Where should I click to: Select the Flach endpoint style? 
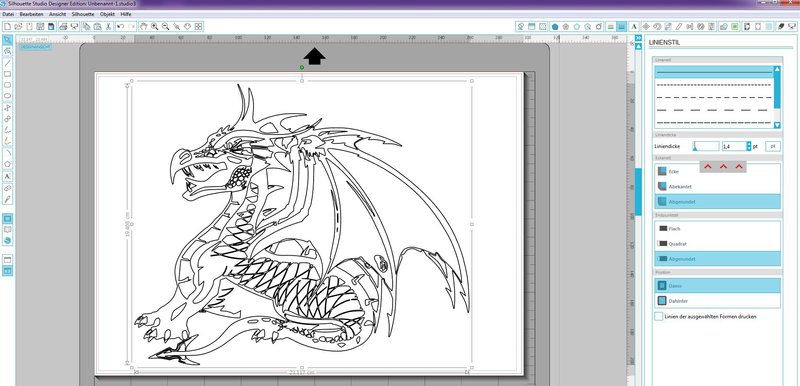(717, 228)
